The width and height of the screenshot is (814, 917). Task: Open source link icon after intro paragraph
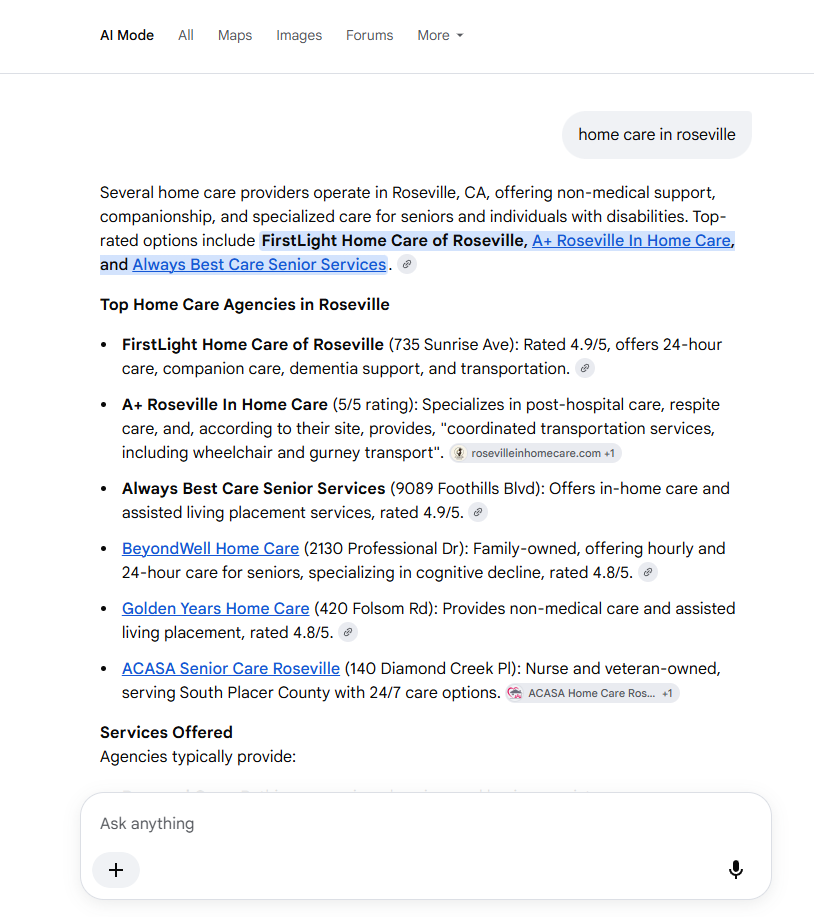click(407, 264)
